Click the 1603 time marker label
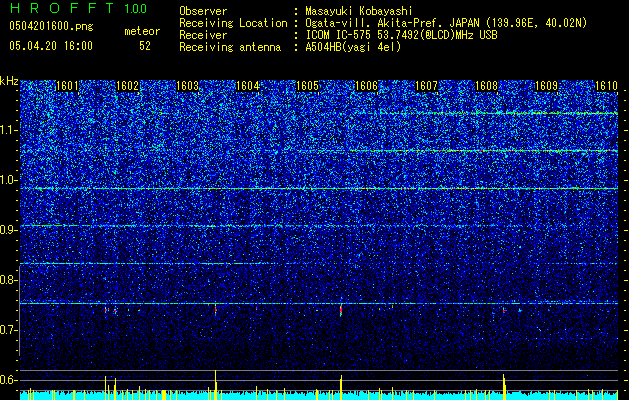 tap(187, 86)
